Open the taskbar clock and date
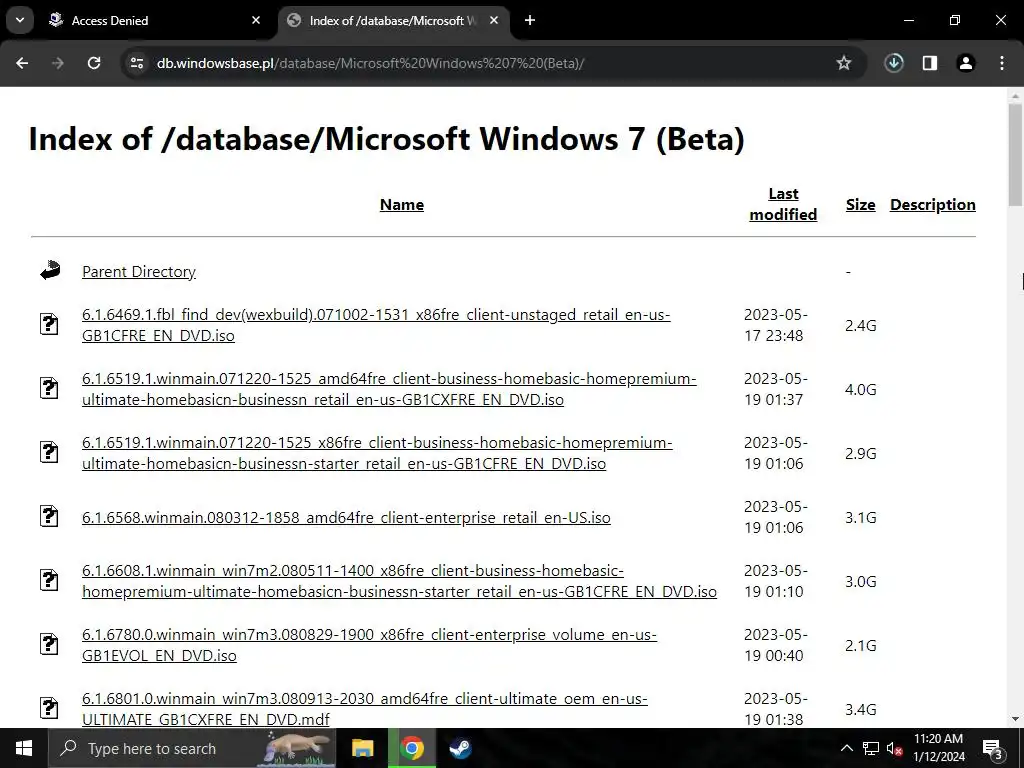 pos(938,748)
